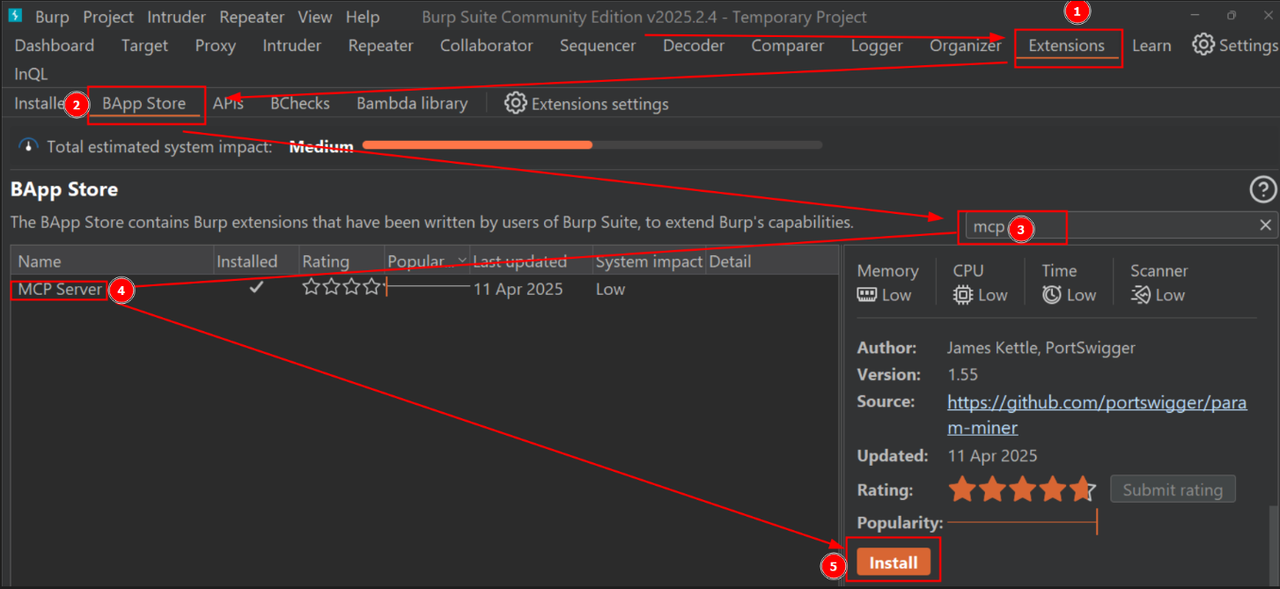Image resolution: width=1280 pixels, height=589 pixels.
Task: Click the Low system impact cell
Action: pyautogui.click(x=610, y=289)
